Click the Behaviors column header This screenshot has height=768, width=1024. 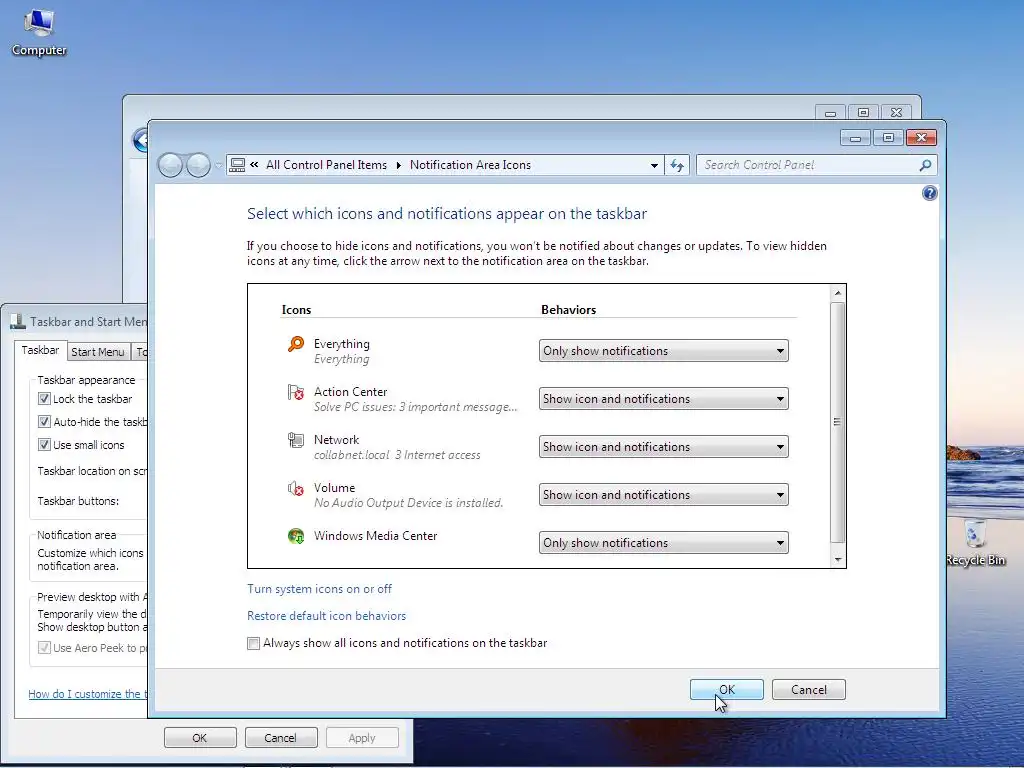point(569,310)
